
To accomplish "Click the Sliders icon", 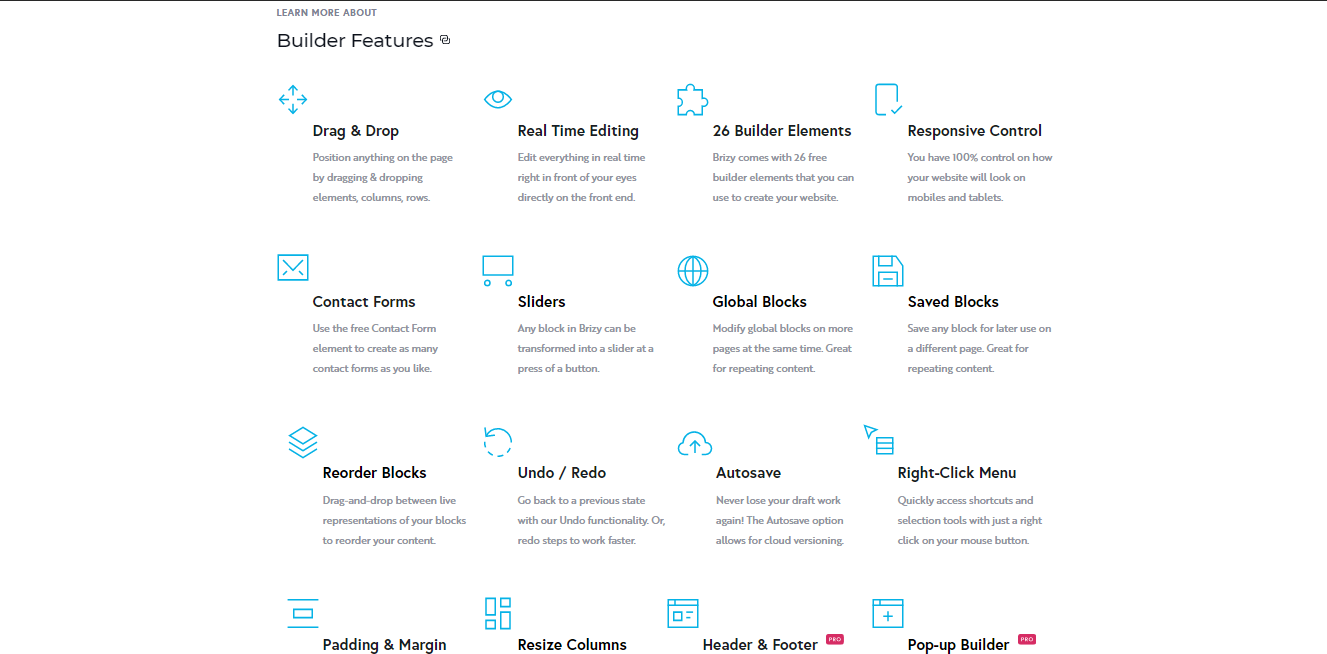I will pos(497,270).
